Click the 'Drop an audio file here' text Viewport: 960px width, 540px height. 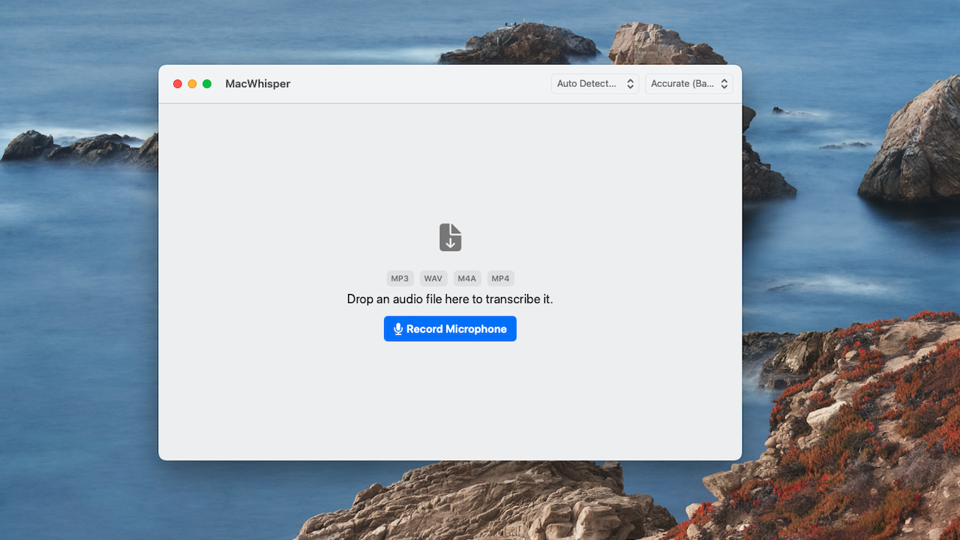coord(450,299)
